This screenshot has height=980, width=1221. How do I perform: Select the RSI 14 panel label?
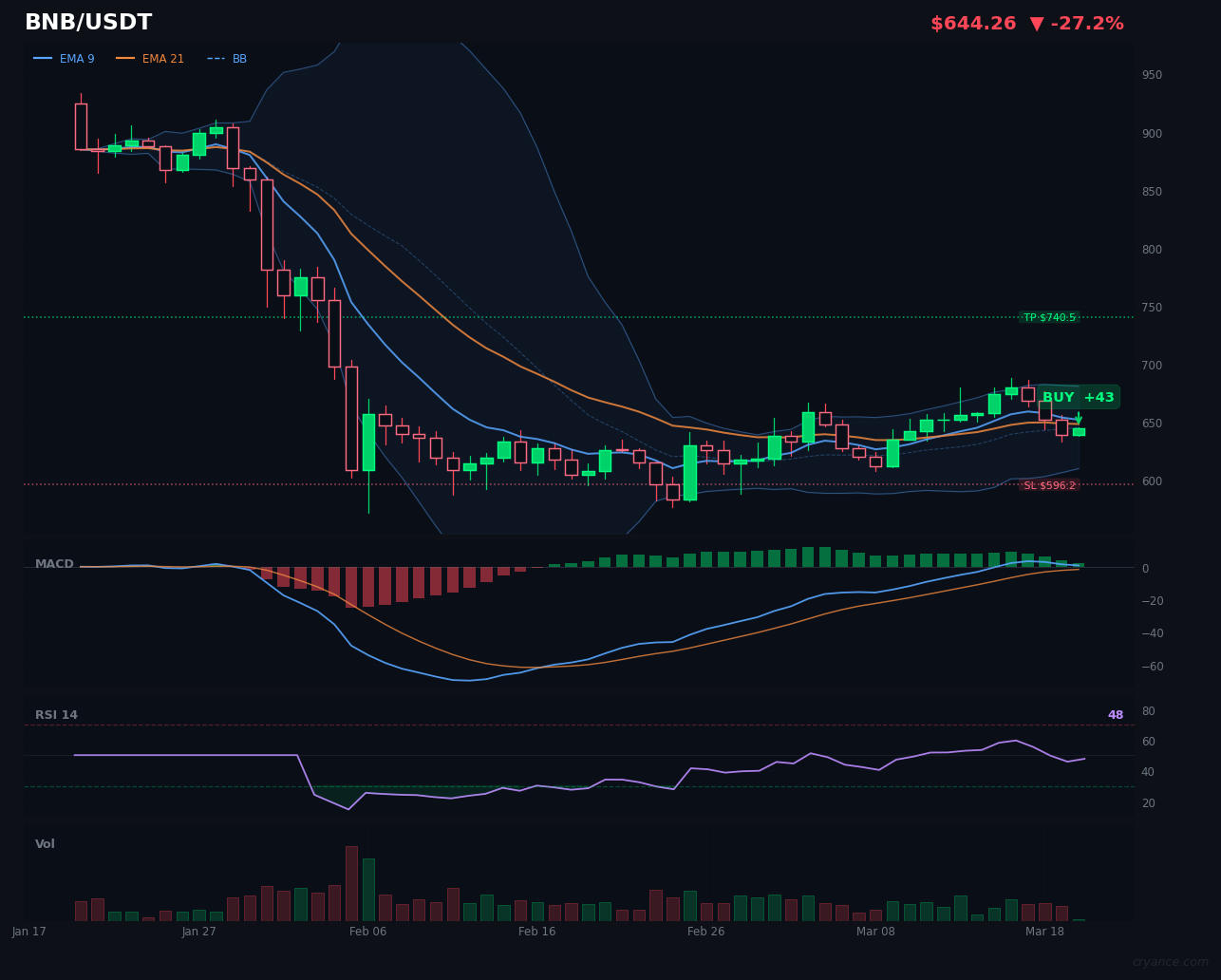pyautogui.click(x=57, y=714)
